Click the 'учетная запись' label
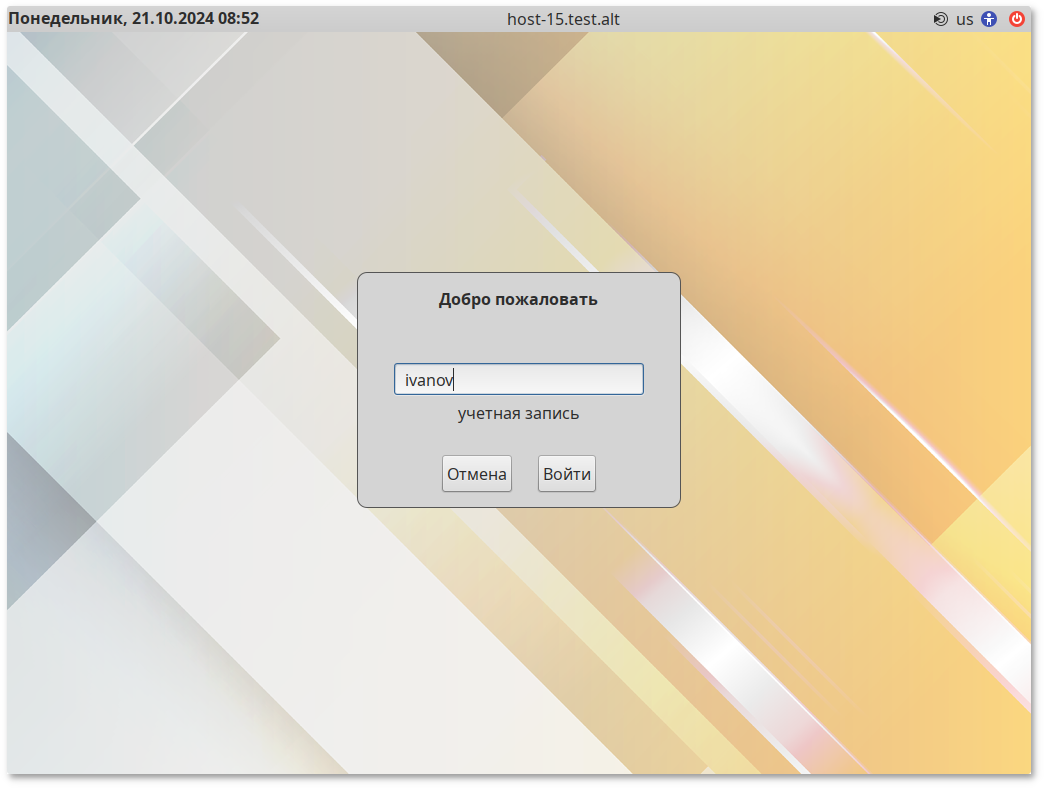1044x788 pixels. point(518,413)
